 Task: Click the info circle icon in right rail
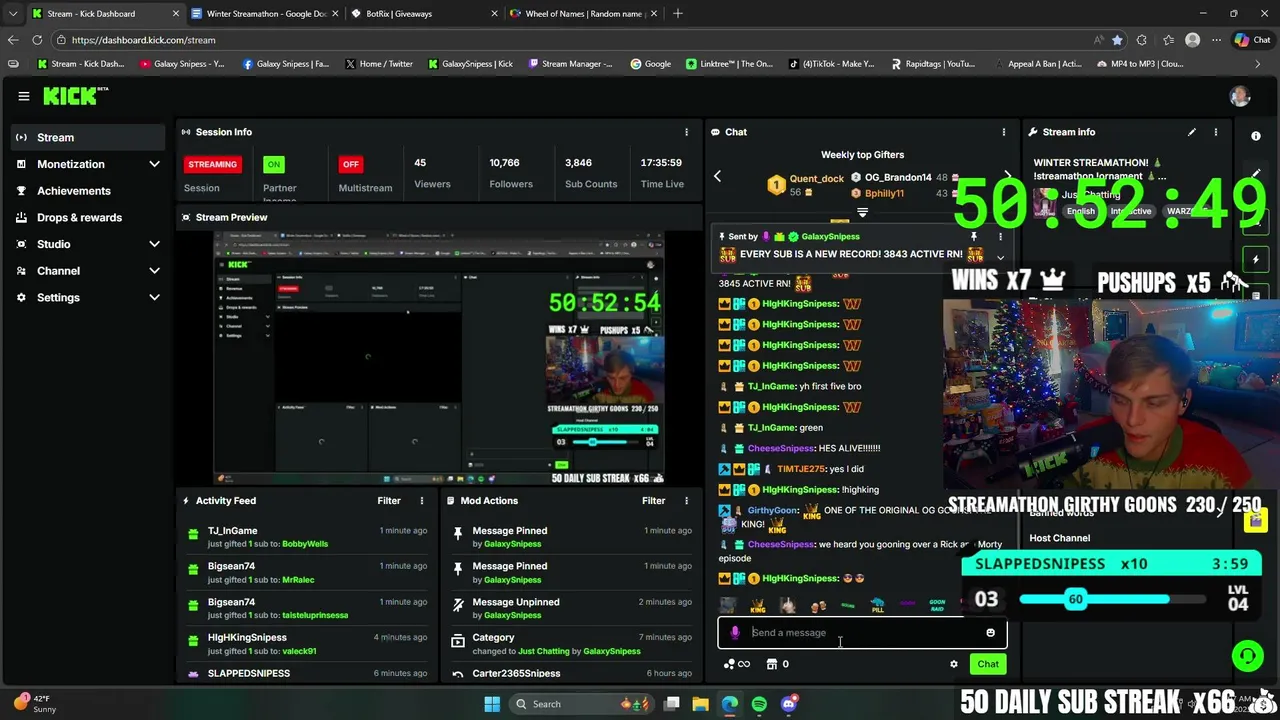[1256, 136]
